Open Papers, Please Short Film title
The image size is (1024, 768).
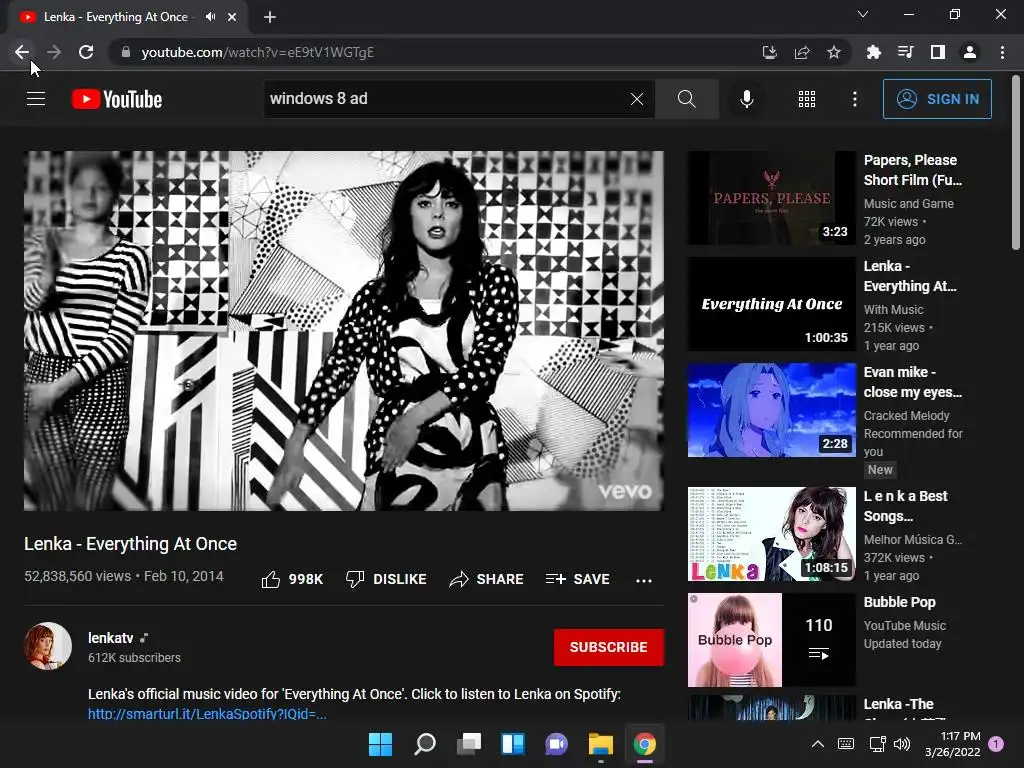coord(913,170)
